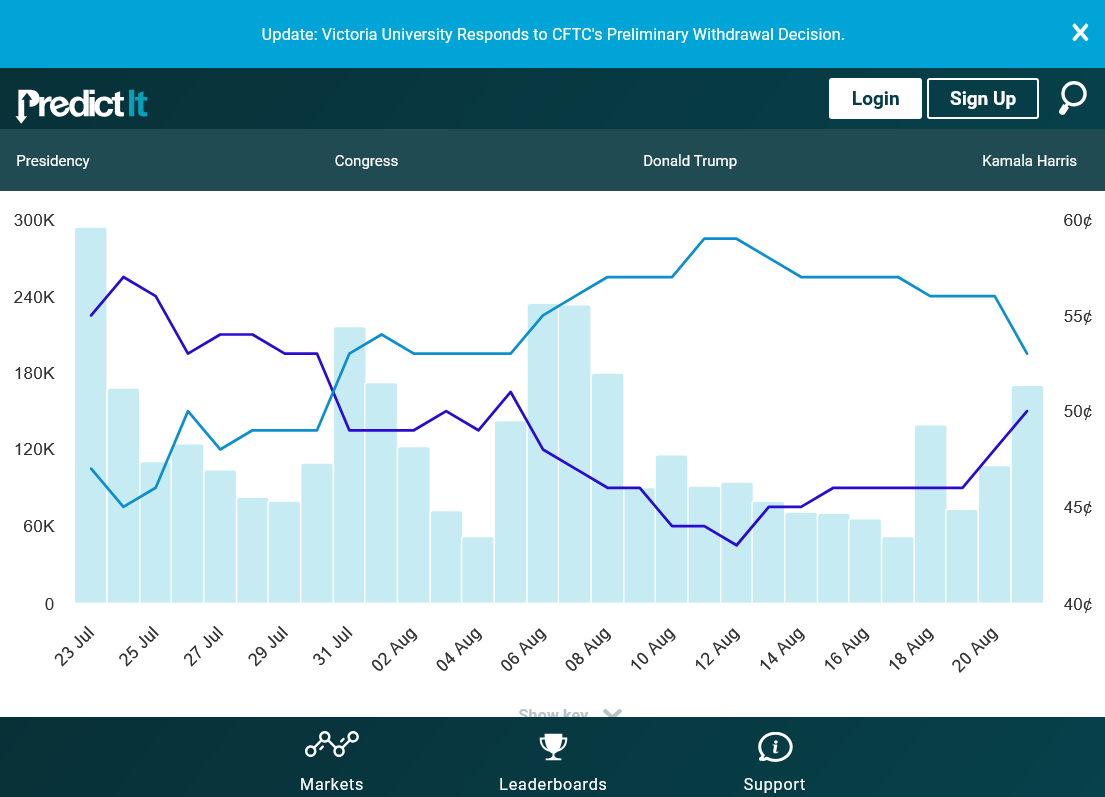The image size is (1105, 797).
Task: Click the Sign Up button
Action: (x=982, y=98)
